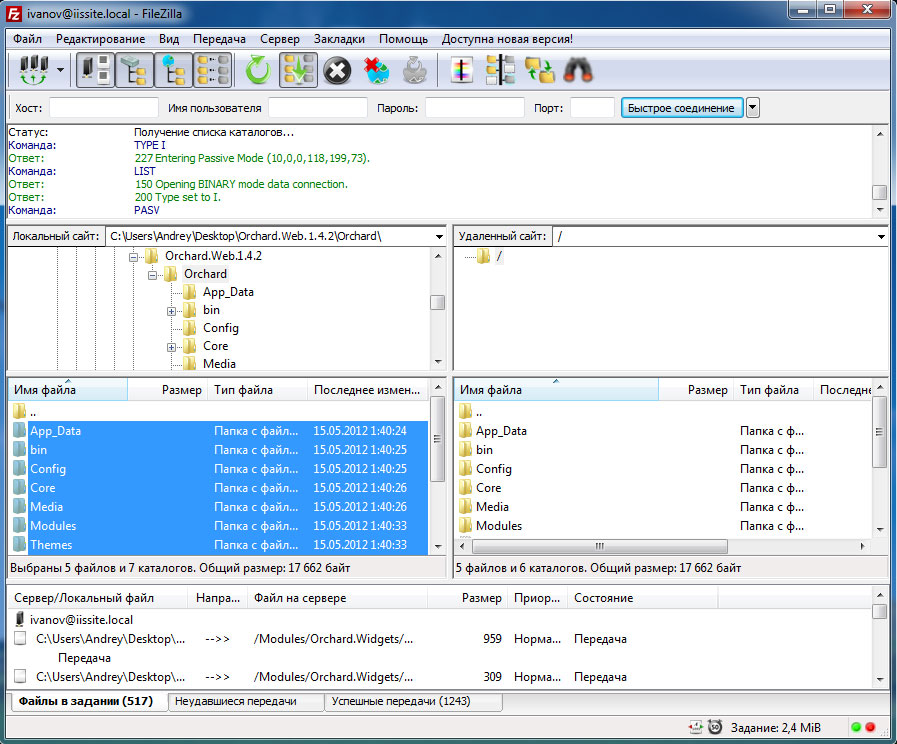Cancel the current operation with X icon
Viewport: 897px width, 744px height.
coord(338,70)
